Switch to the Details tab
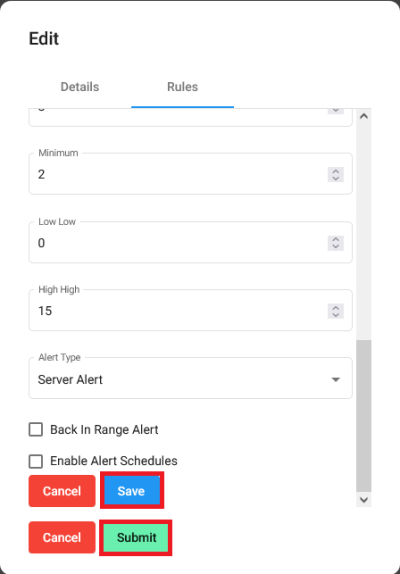The width and height of the screenshot is (400, 574). [80, 87]
